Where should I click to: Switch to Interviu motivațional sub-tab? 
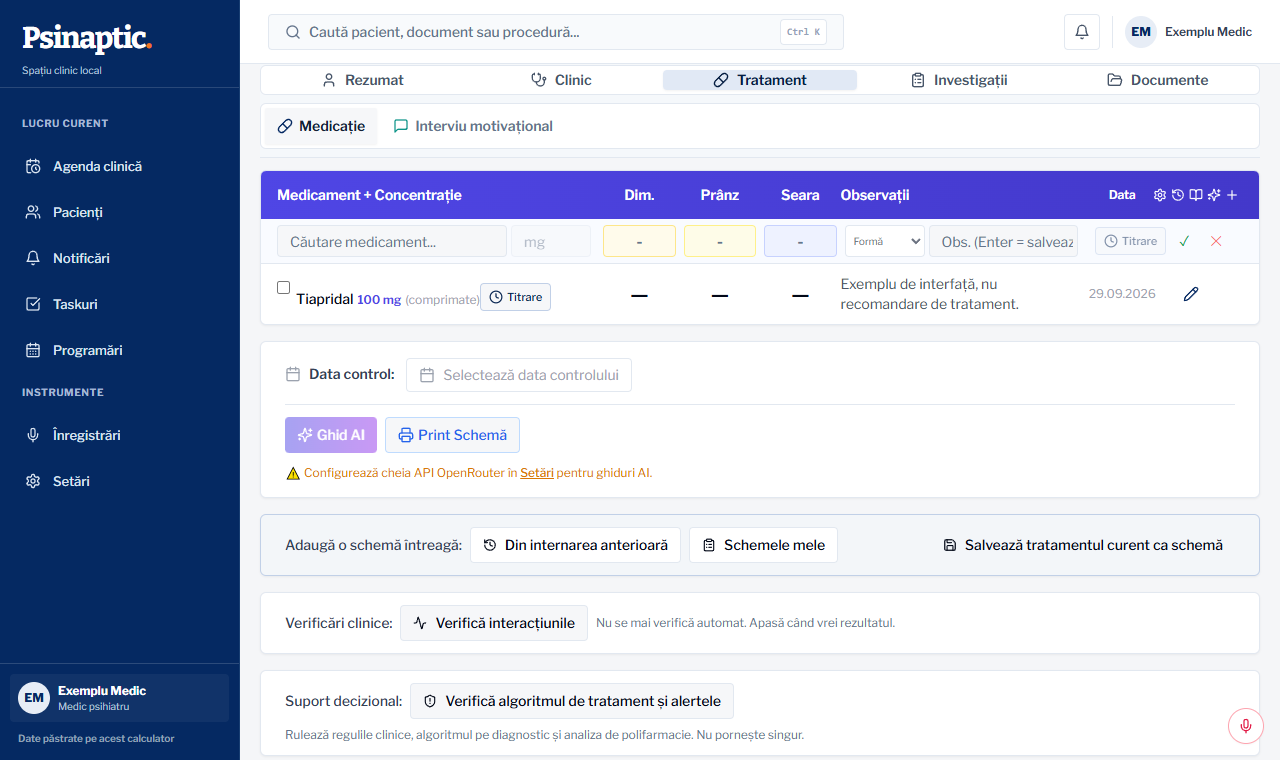coord(473,126)
